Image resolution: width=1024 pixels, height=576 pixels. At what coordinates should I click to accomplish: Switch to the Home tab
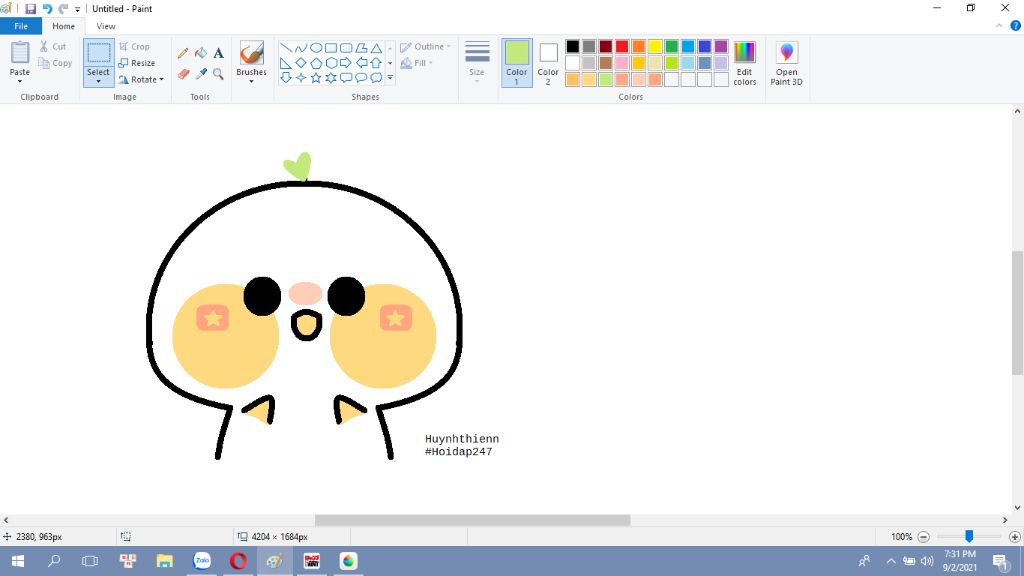63,26
